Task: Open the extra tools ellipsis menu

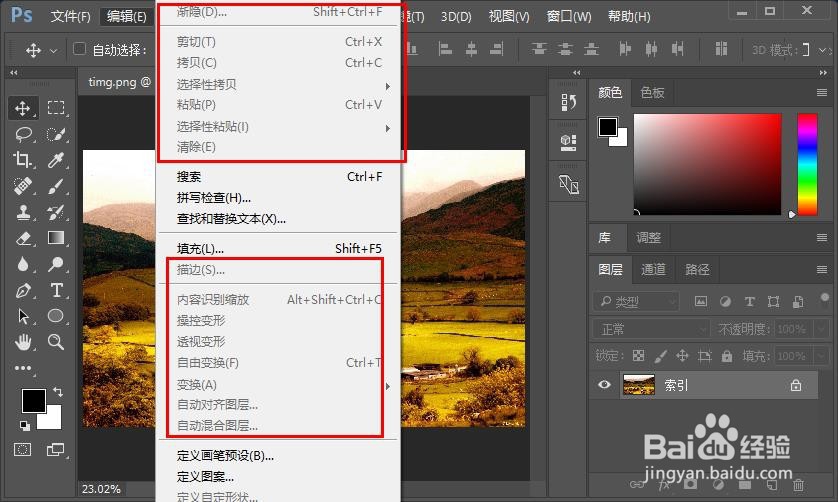Action: [22, 368]
